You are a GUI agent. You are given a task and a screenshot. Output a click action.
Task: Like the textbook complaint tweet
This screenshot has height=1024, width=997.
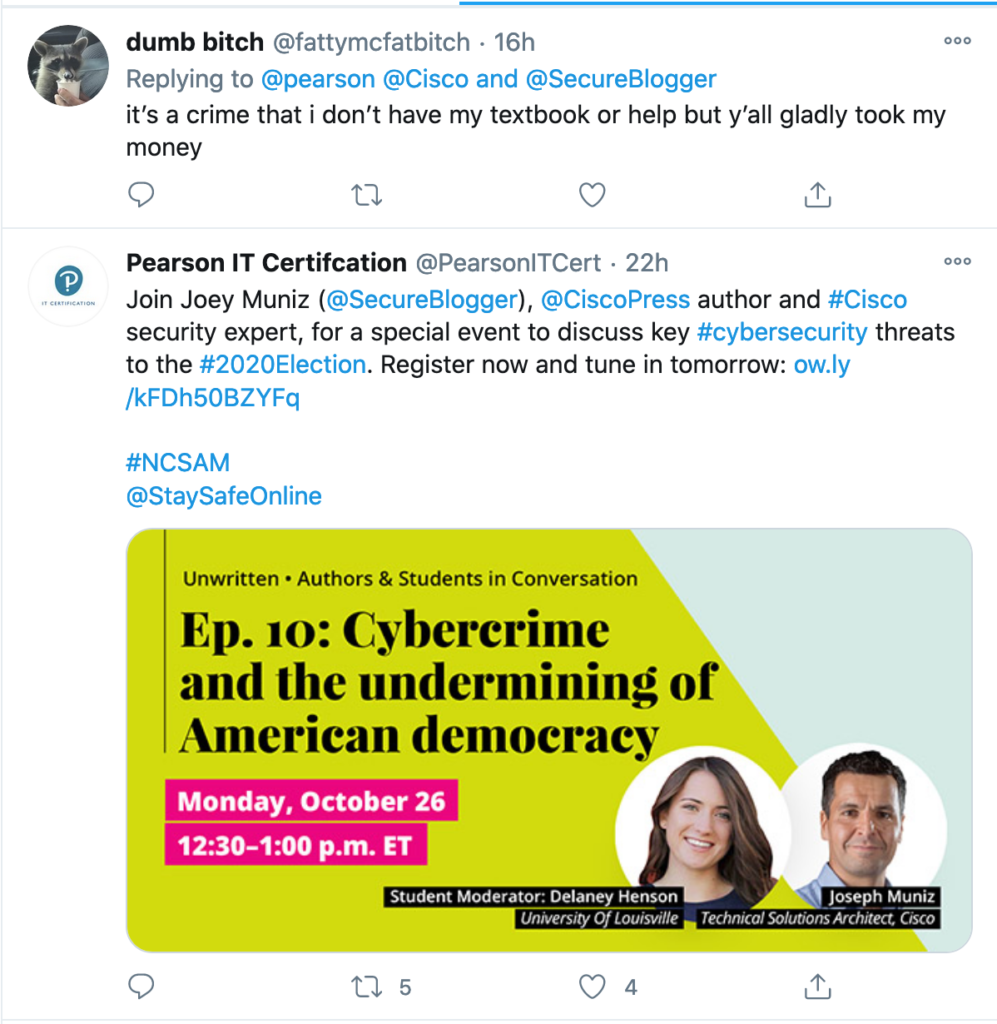(593, 194)
